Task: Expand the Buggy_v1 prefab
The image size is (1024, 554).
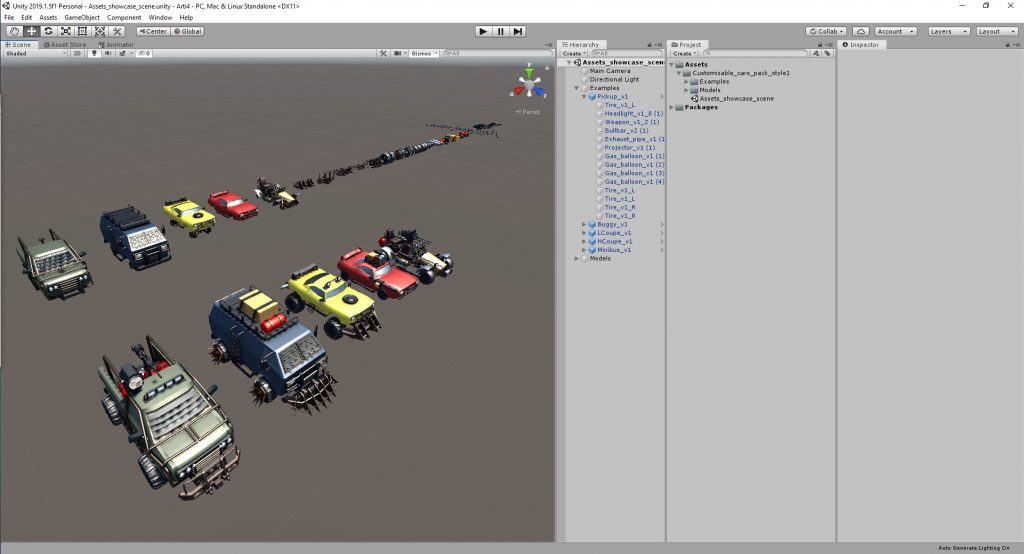Action: (584, 224)
